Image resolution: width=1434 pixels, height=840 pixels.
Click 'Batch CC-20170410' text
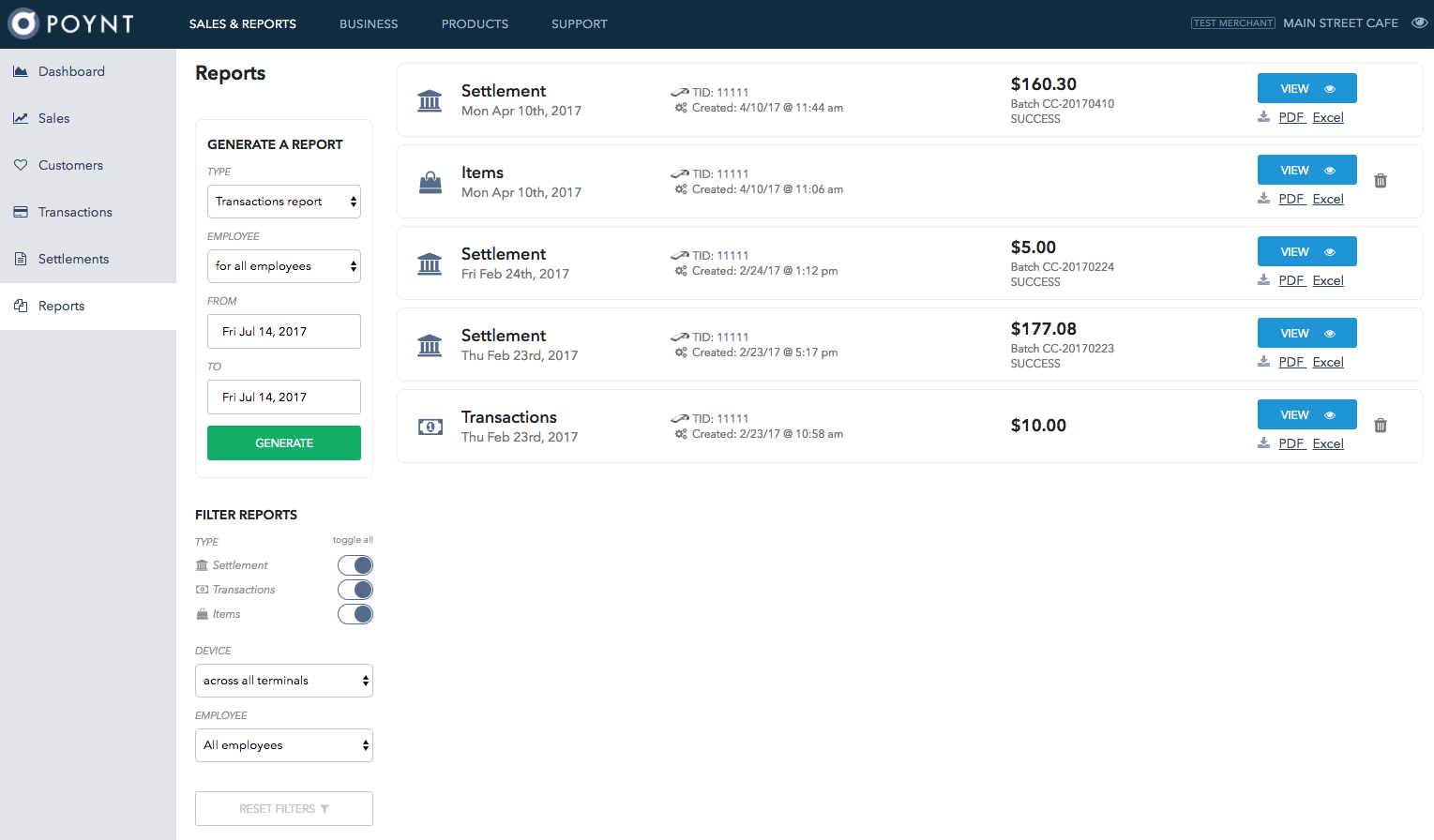click(1063, 104)
